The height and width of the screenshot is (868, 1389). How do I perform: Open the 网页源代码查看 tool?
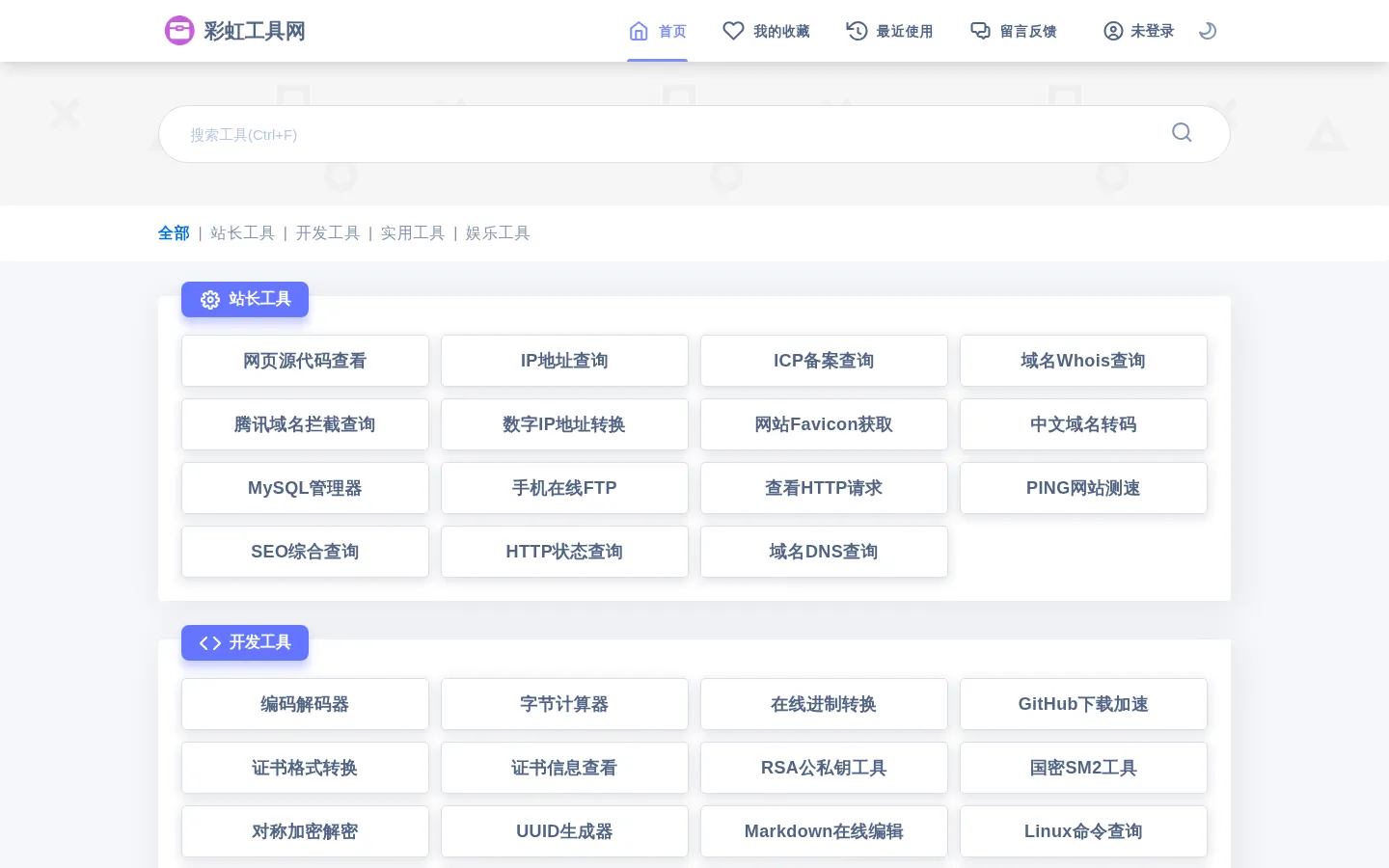click(x=305, y=361)
